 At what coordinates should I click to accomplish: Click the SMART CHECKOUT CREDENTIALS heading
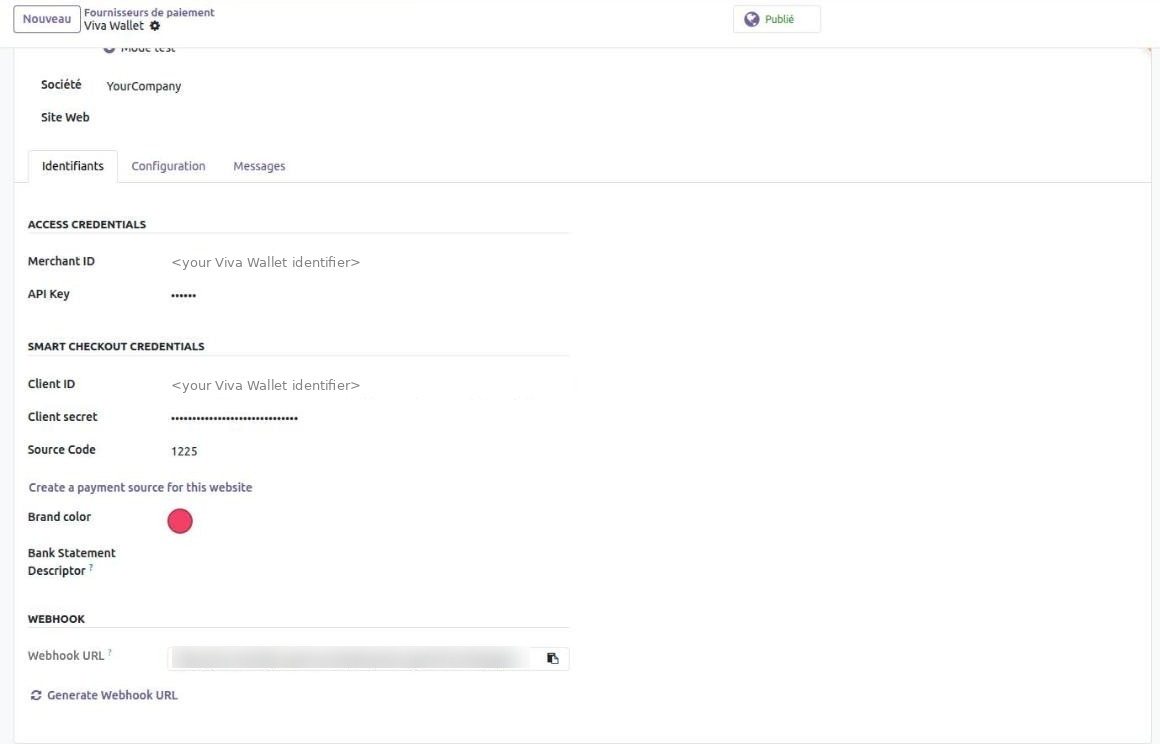[x=116, y=346]
